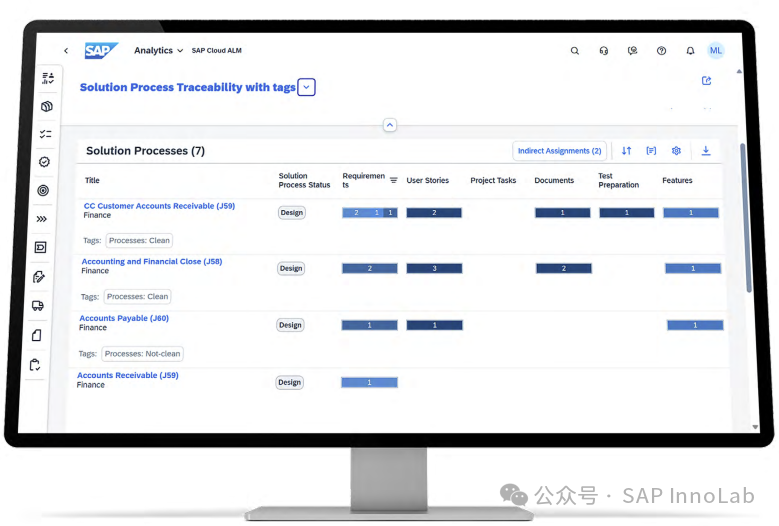
Task: Open Accounts Payable (J60) link
Action: (x=124, y=318)
